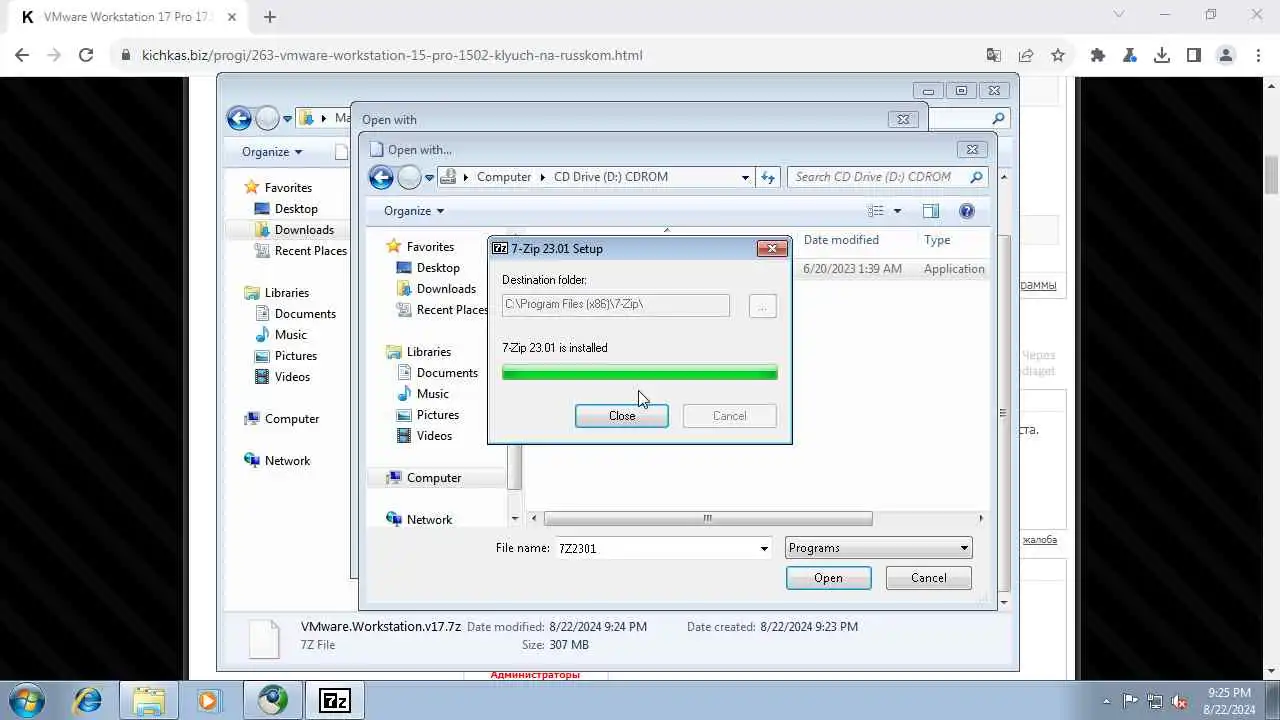The image size is (1280, 720).
Task: Select Favorites in Open with... navigation pane
Action: (x=430, y=247)
